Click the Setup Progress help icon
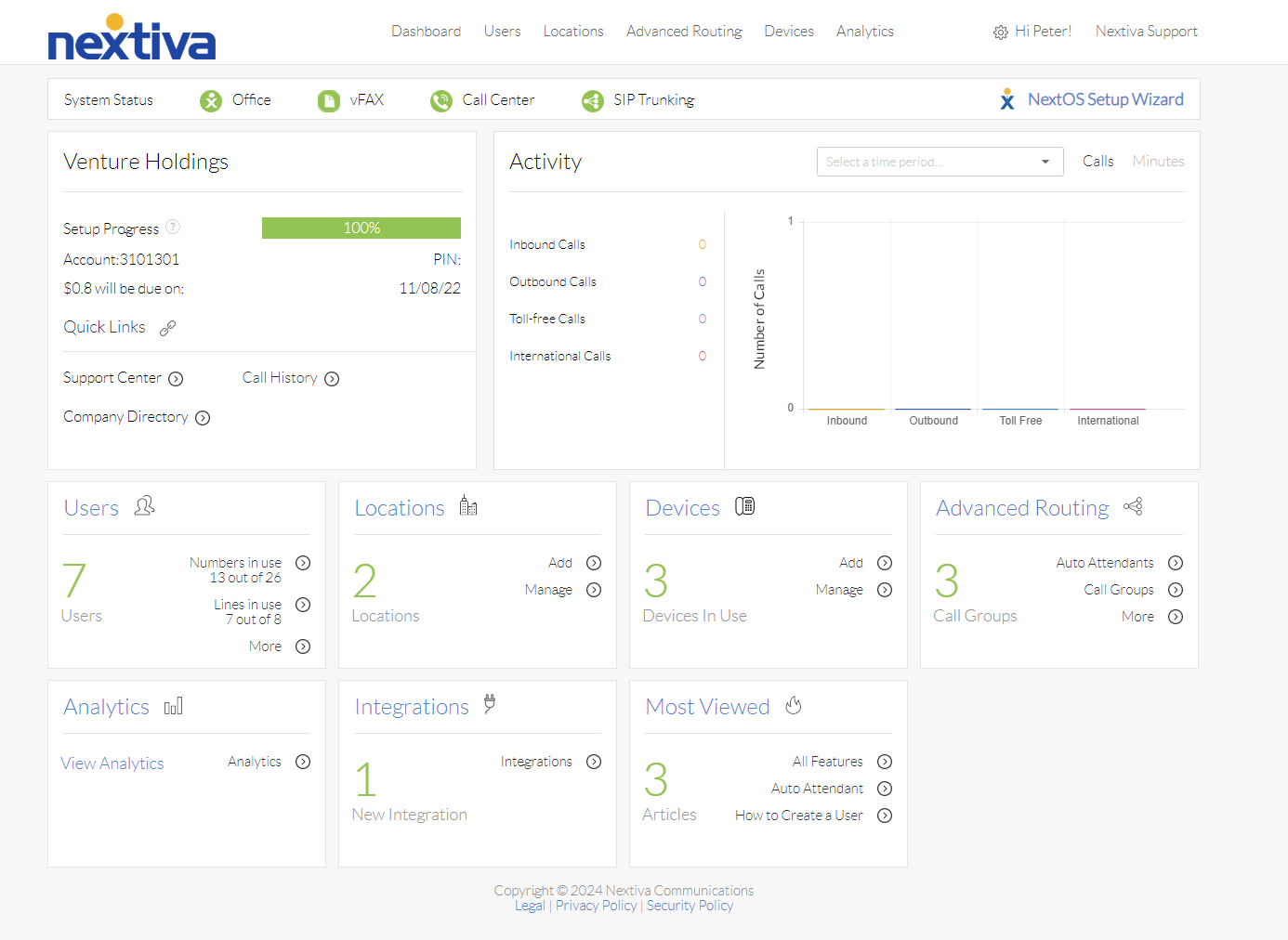Screen dimensions: 1288x940 173,228
